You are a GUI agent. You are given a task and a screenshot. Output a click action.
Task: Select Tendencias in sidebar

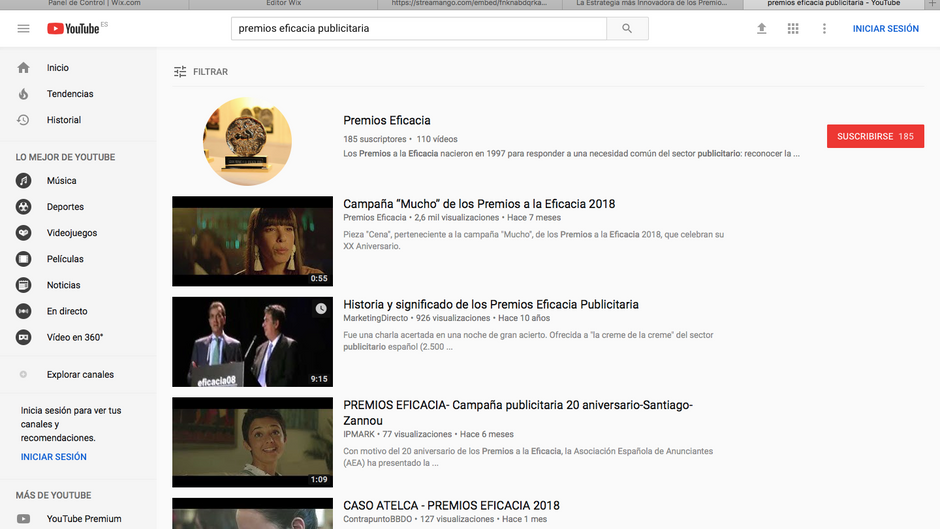click(x=70, y=94)
